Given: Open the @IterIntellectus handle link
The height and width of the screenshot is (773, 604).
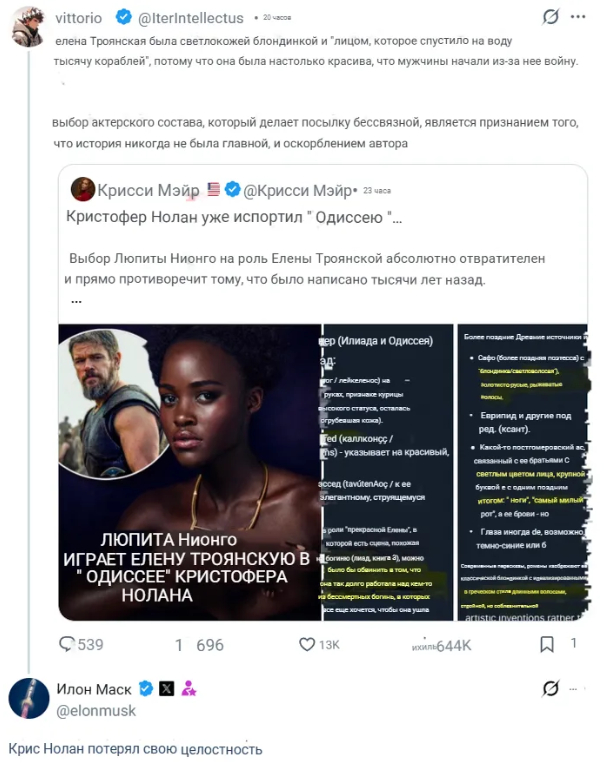Looking at the screenshot, I should (x=194, y=17).
